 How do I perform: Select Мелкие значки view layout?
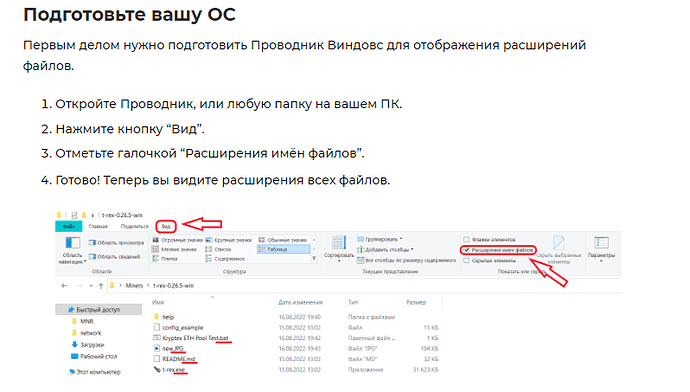[175, 249]
